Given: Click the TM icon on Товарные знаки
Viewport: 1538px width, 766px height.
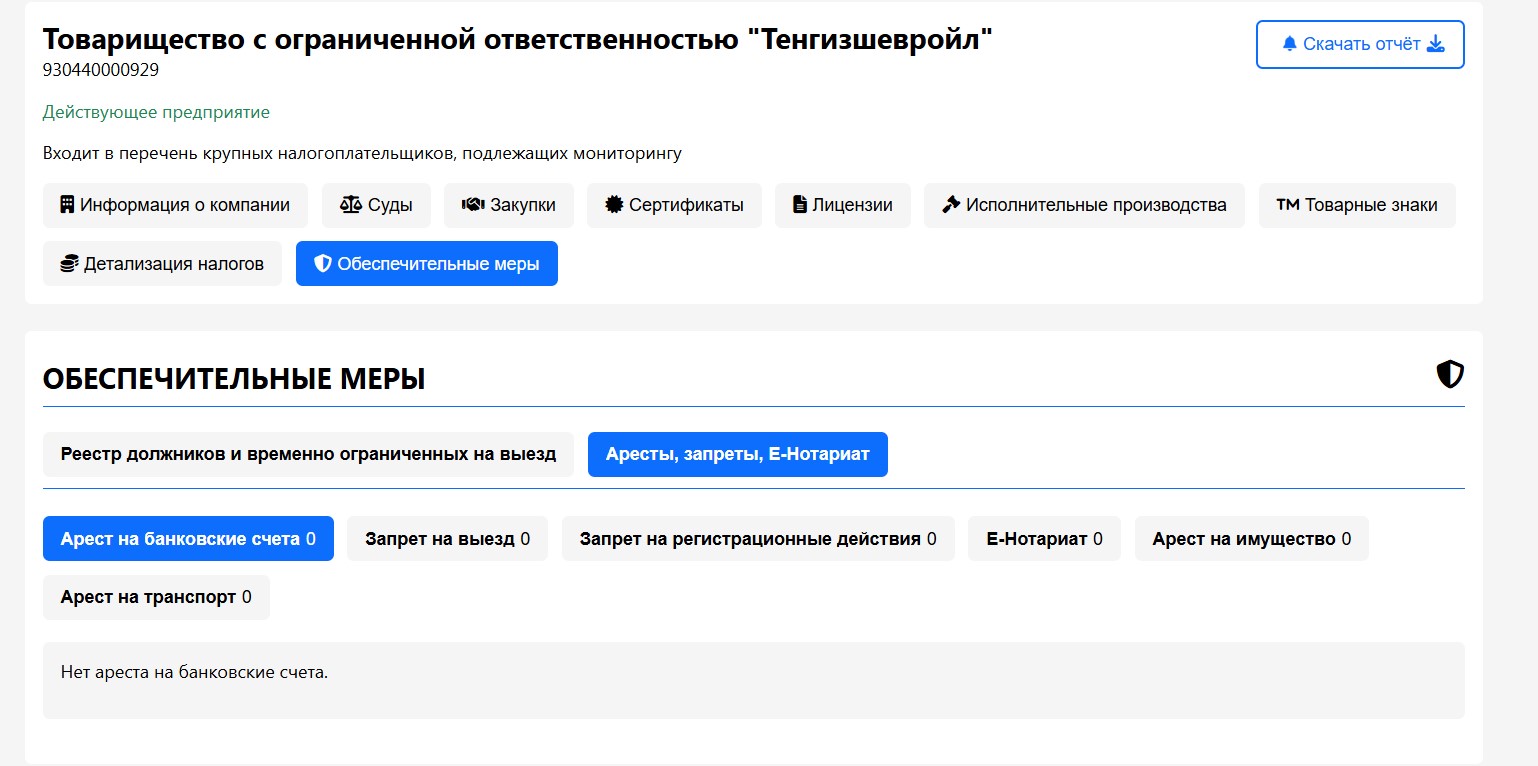Looking at the screenshot, I should [x=1287, y=205].
